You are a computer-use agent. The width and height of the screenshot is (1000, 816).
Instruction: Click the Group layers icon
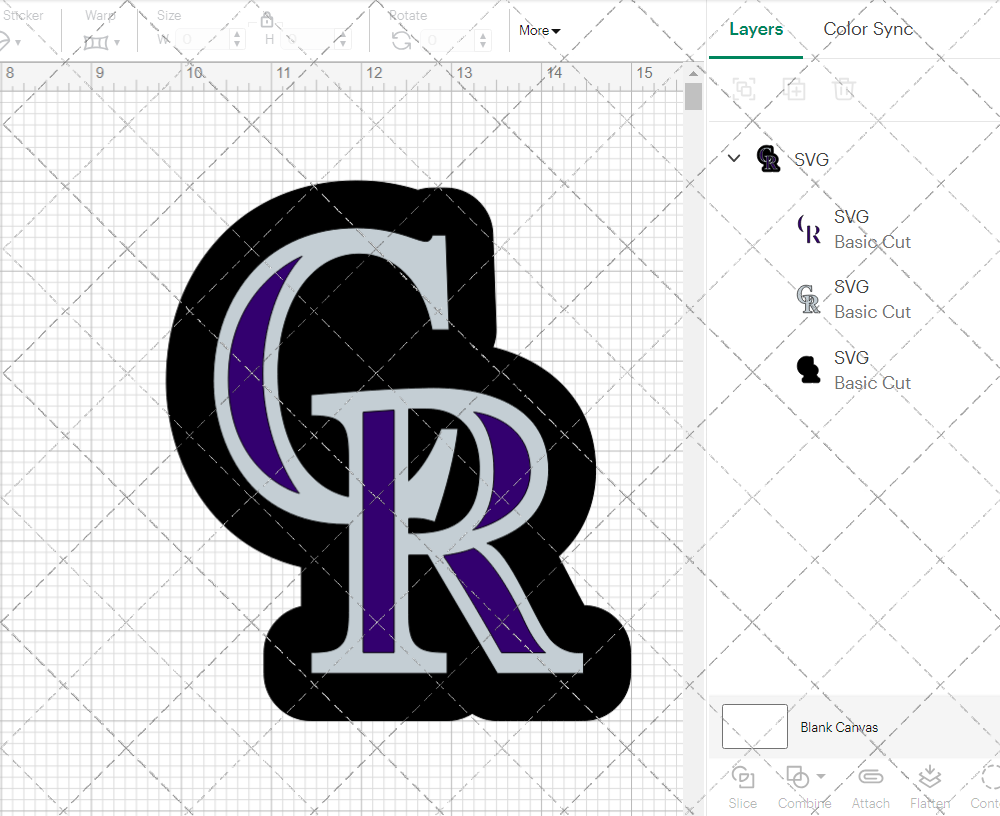[744, 89]
